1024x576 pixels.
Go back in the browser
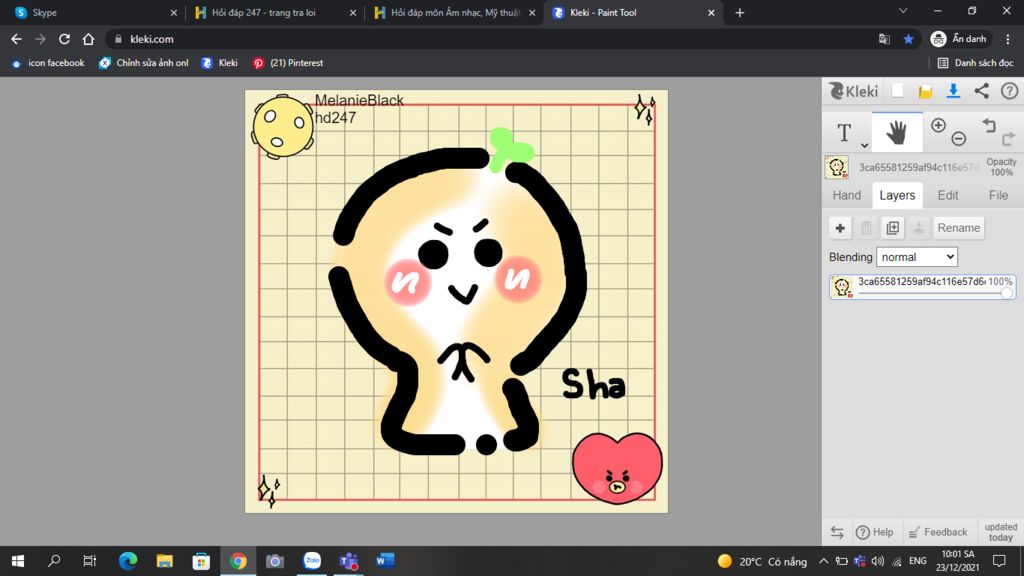[16, 39]
